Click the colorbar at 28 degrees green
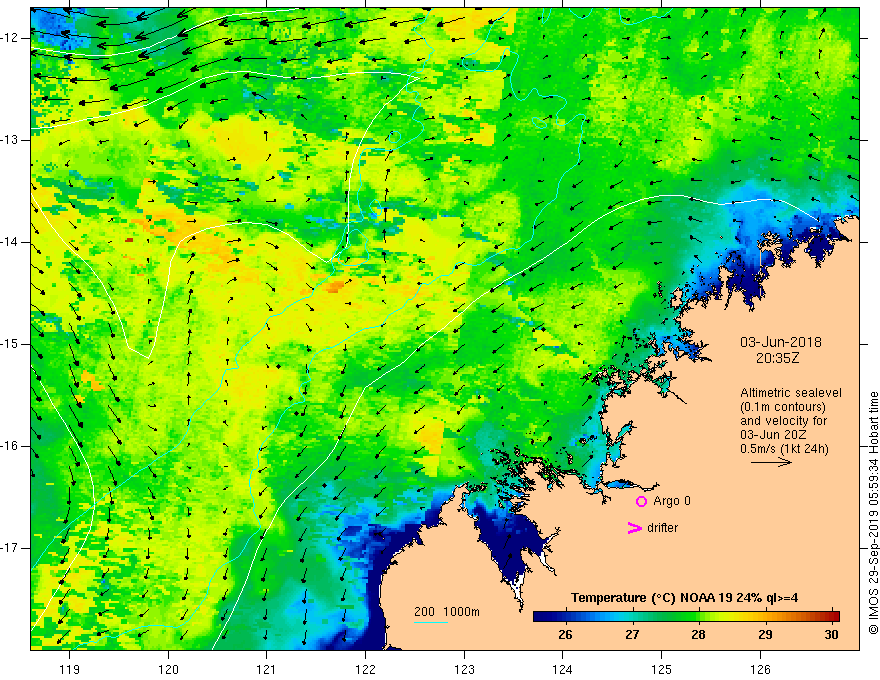 tap(698, 616)
